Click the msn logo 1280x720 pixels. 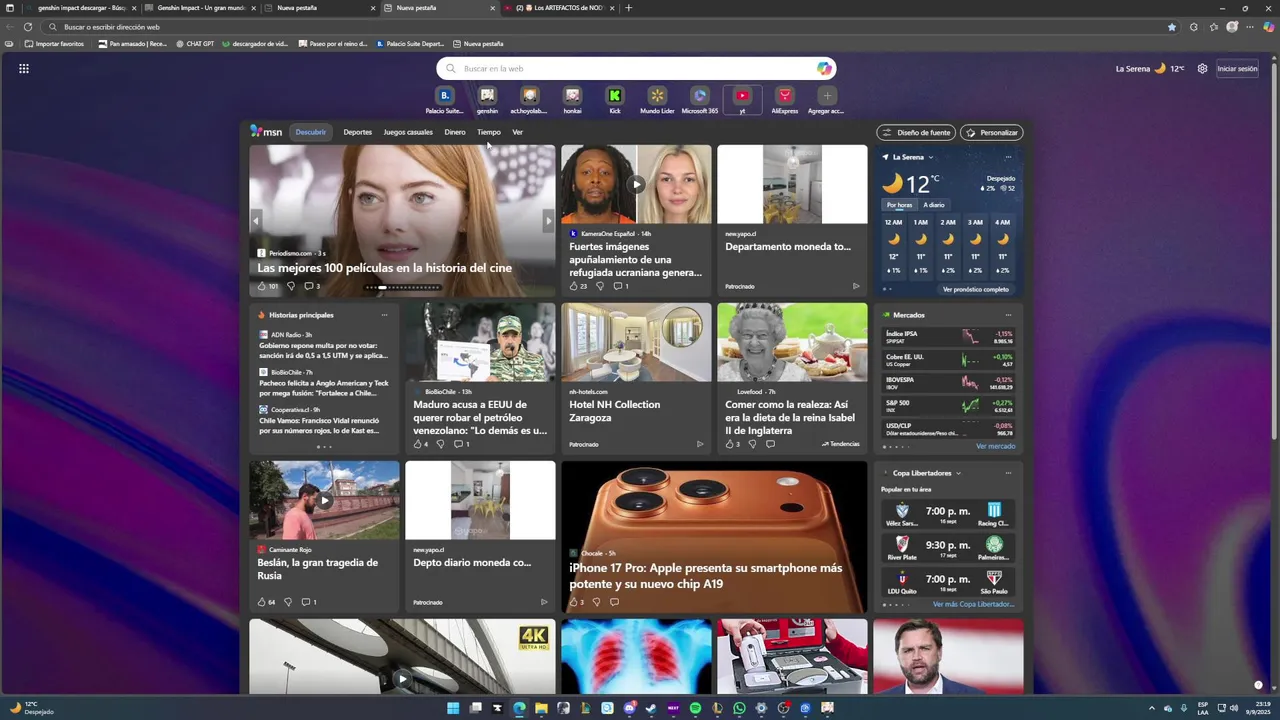click(266, 132)
